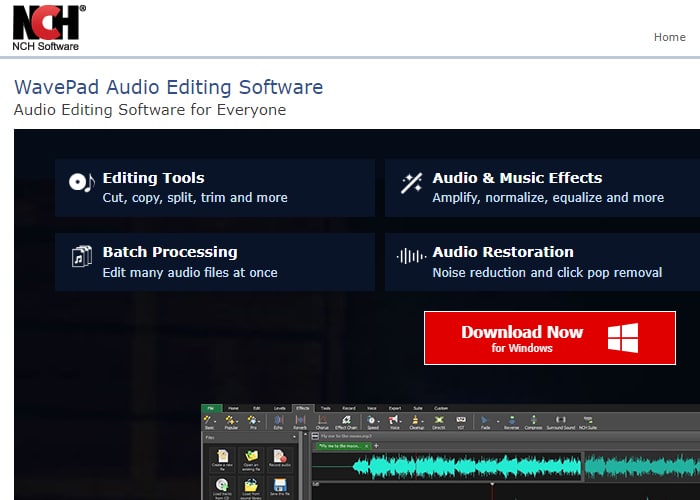Click the magic wand Audio Effects icon

pos(411,183)
